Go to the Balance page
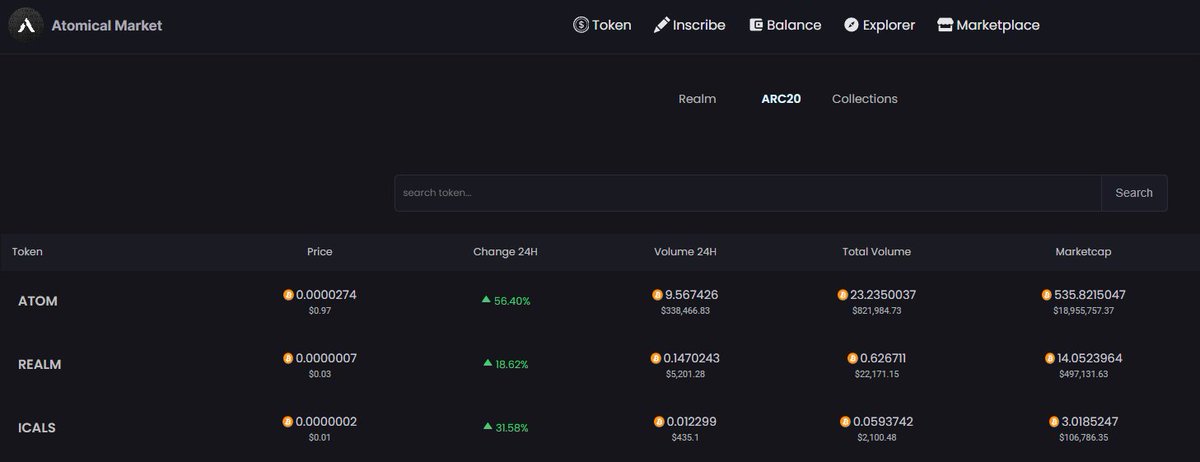The height and width of the screenshot is (462, 1200). pos(785,25)
